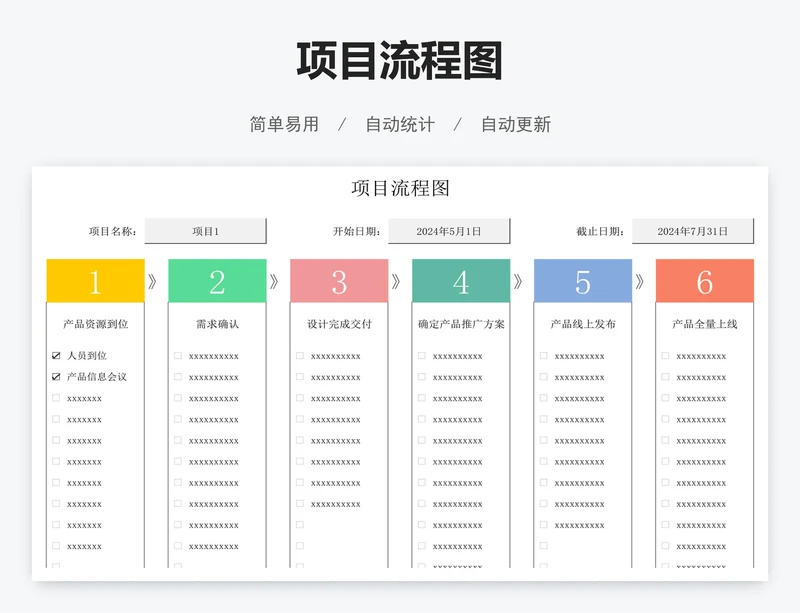The image size is (800, 613).
Task: Select the 需求确认 stage title
Action: tap(217, 324)
